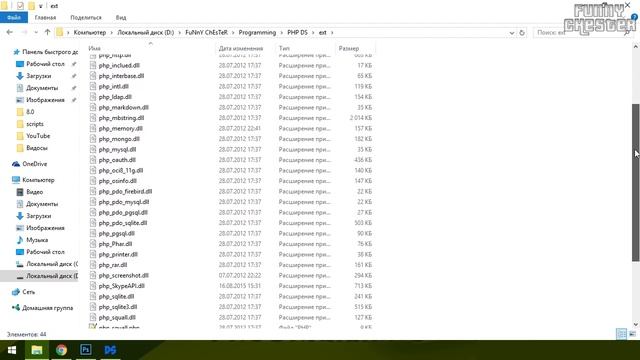Screen dimensions: 640x360
Task: Select PHP DS in the breadcrumb
Action: click(x=297, y=32)
